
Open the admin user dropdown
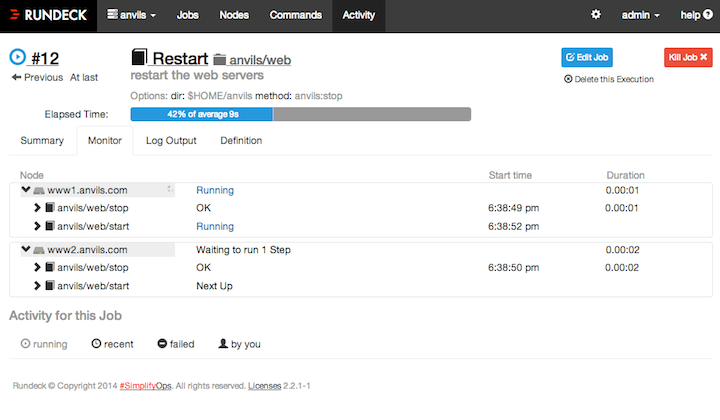pyautogui.click(x=641, y=15)
